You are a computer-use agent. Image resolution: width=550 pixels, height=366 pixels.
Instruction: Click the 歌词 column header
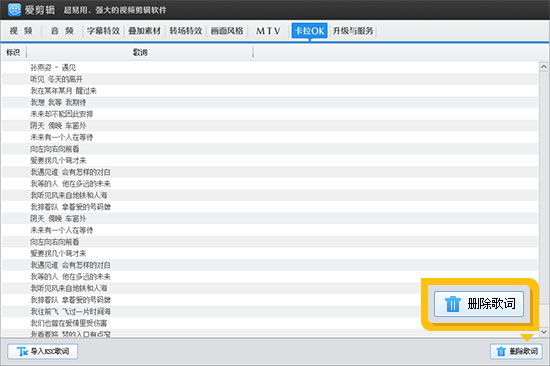click(x=140, y=52)
